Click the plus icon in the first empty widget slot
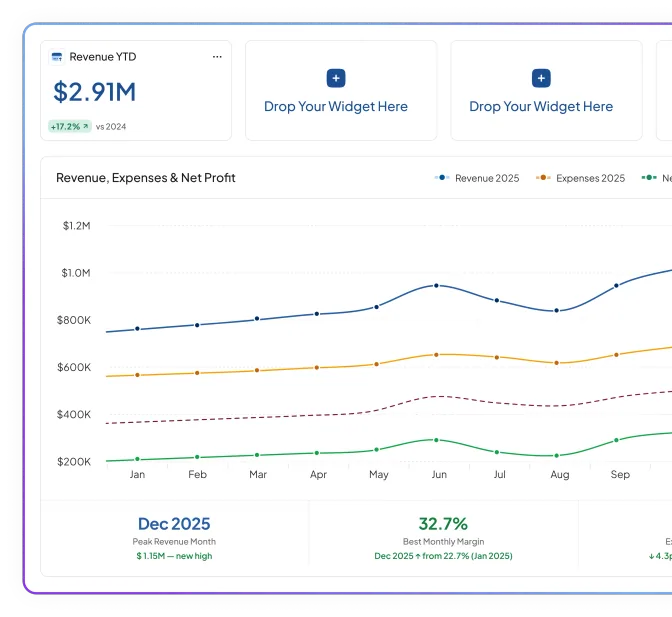672x617 pixels. coord(336,78)
